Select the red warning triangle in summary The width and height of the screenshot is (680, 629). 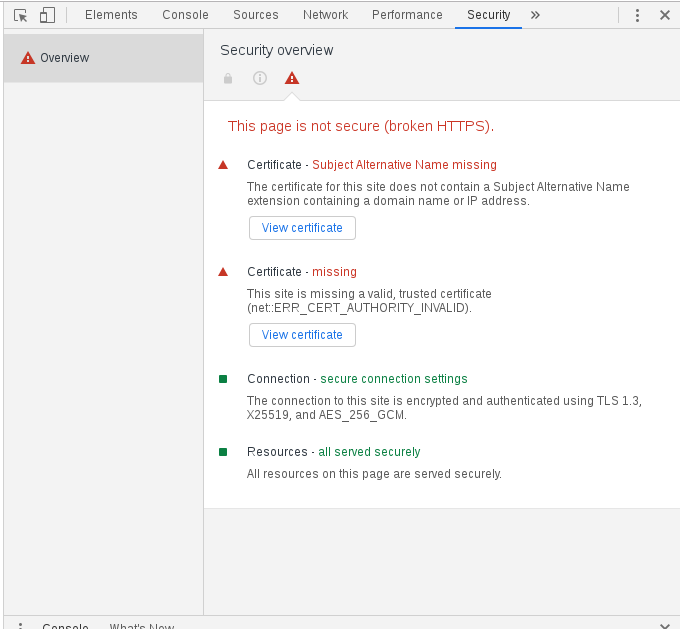coord(292,78)
